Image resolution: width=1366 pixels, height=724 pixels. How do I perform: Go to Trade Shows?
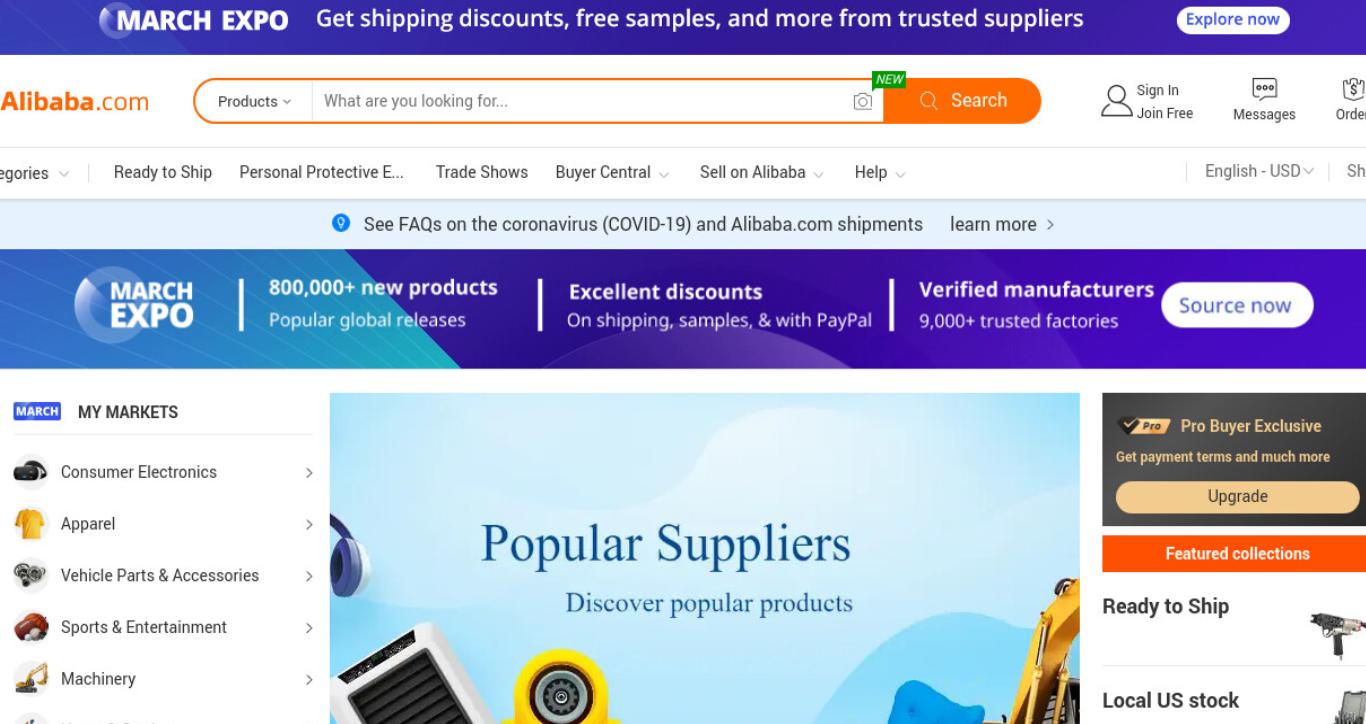coord(482,172)
